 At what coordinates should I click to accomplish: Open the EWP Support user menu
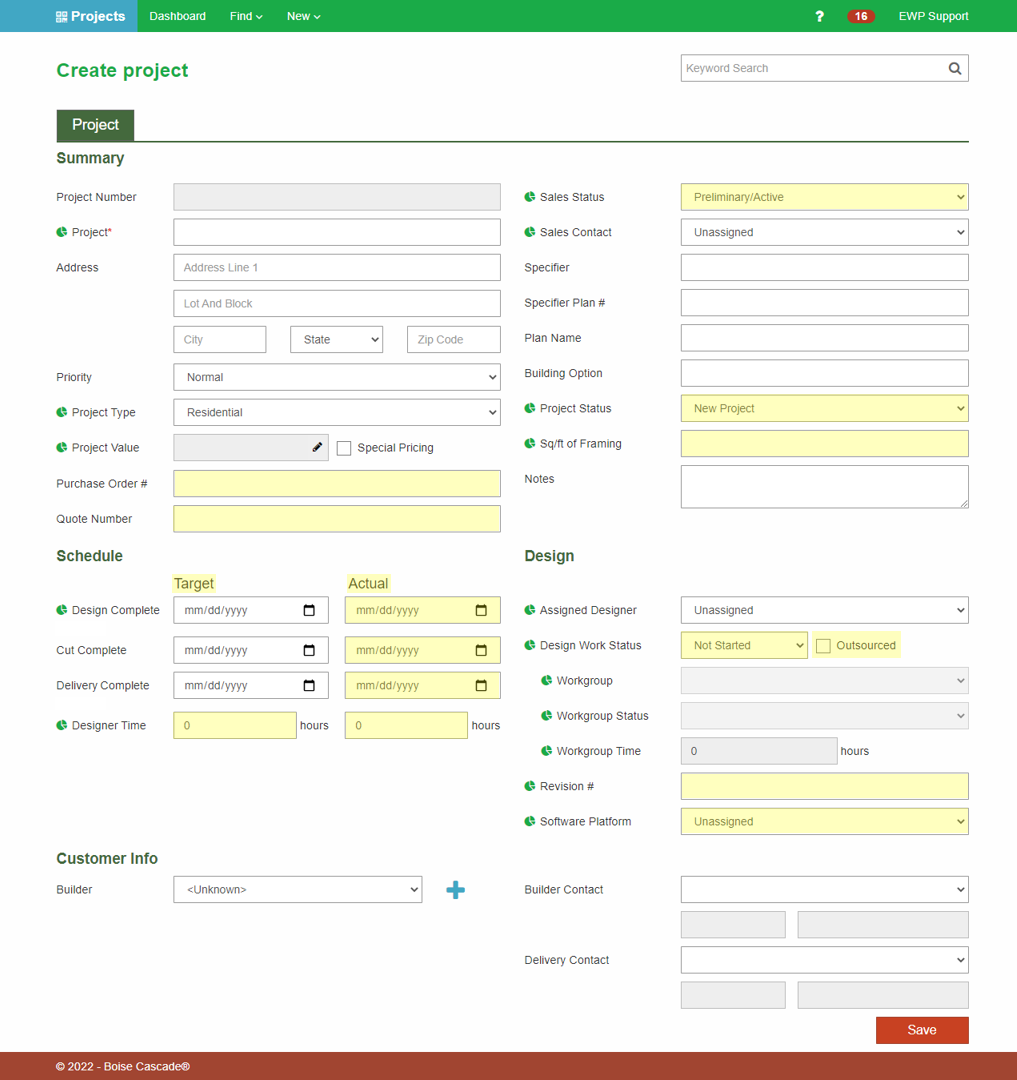(x=933, y=17)
